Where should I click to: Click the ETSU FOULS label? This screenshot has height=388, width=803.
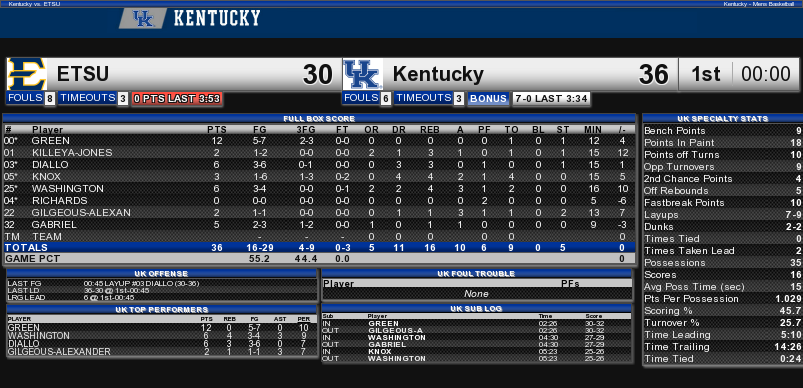tap(25, 98)
